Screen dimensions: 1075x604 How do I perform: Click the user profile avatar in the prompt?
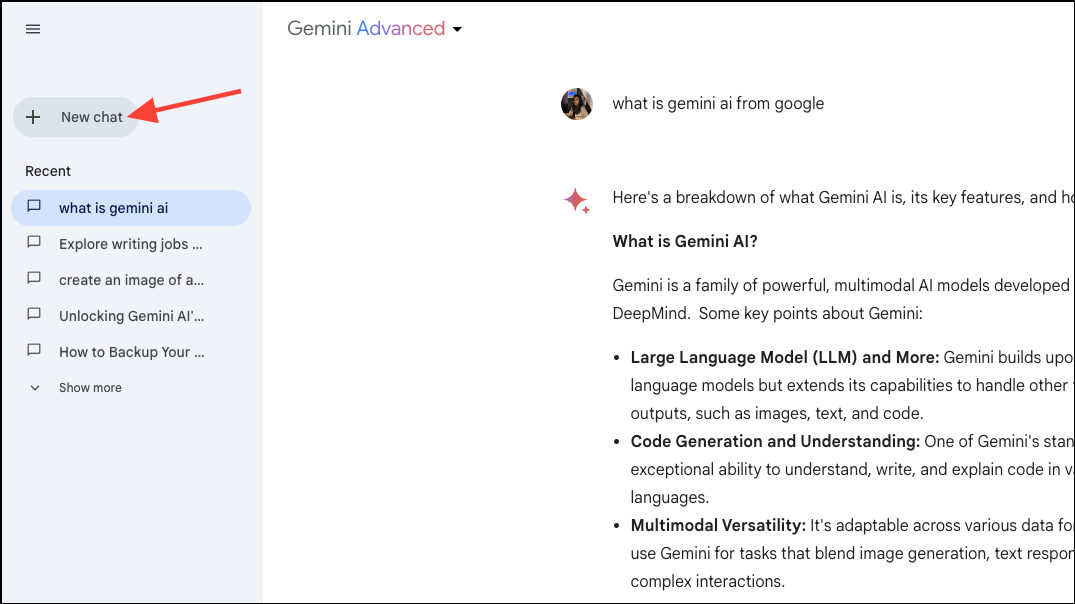click(x=577, y=104)
